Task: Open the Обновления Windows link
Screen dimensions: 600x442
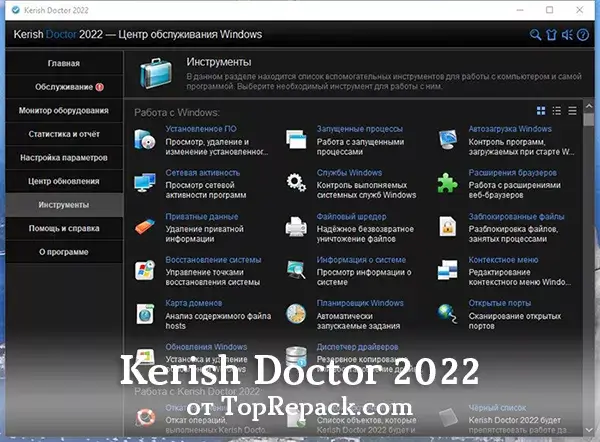Action: click(x=206, y=347)
